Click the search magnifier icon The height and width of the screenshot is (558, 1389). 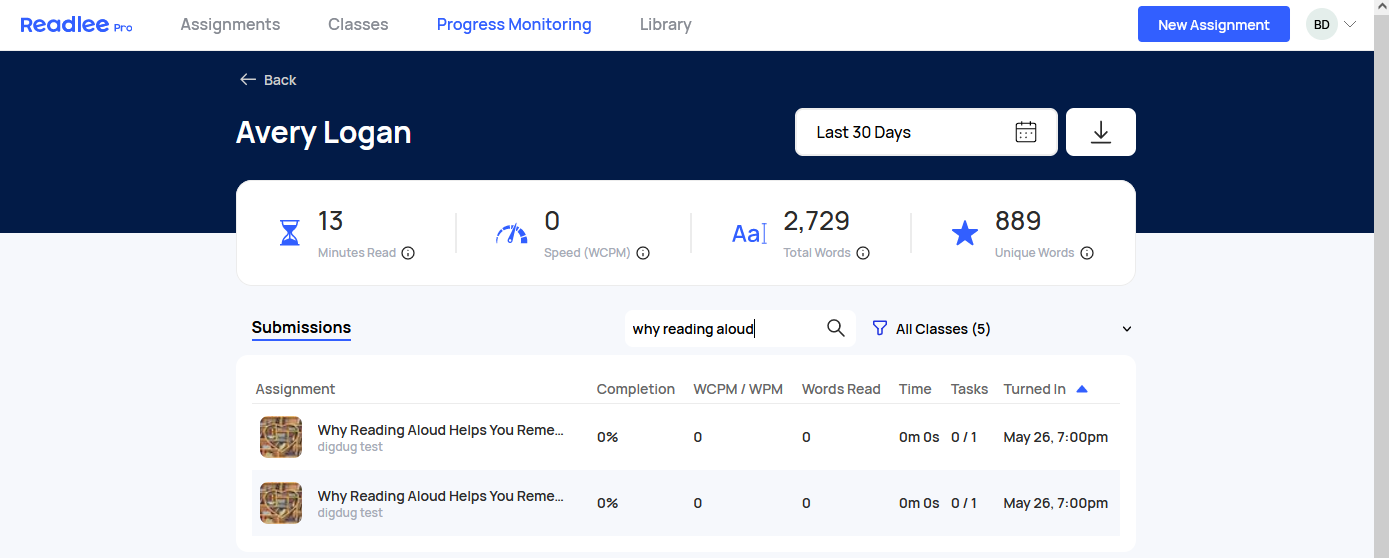point(836,328)
